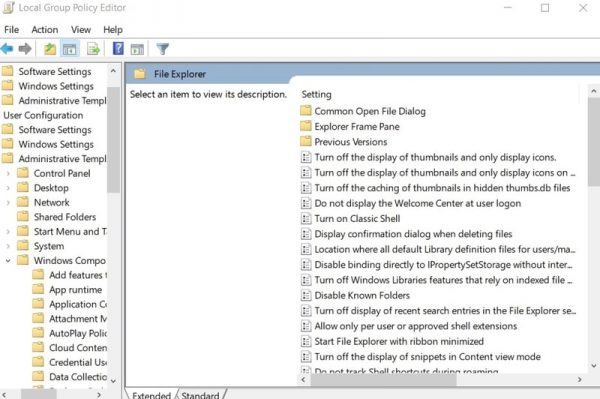Collapse the Windows Components tree node
600x399 pixels.
point(8,261)
